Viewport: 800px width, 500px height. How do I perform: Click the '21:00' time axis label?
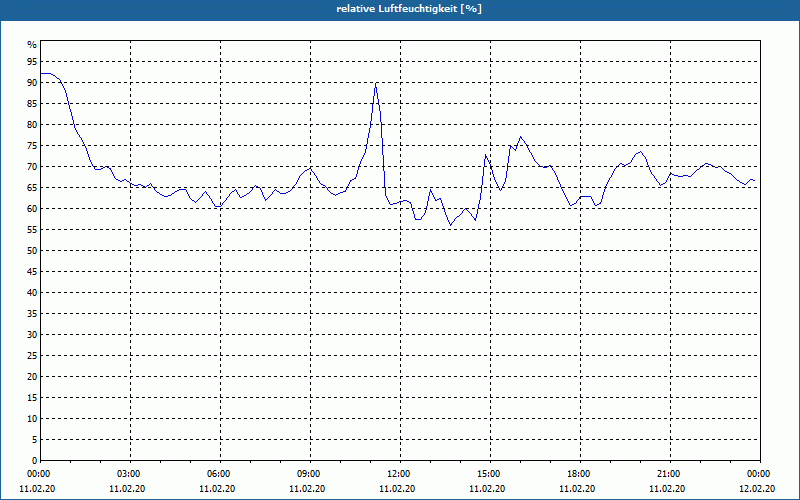(670, 474)
